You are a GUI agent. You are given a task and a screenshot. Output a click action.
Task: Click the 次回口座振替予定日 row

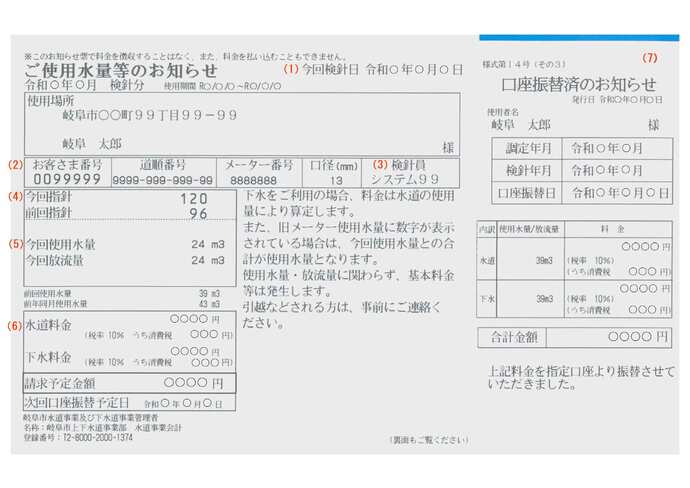tap(130, 402)
